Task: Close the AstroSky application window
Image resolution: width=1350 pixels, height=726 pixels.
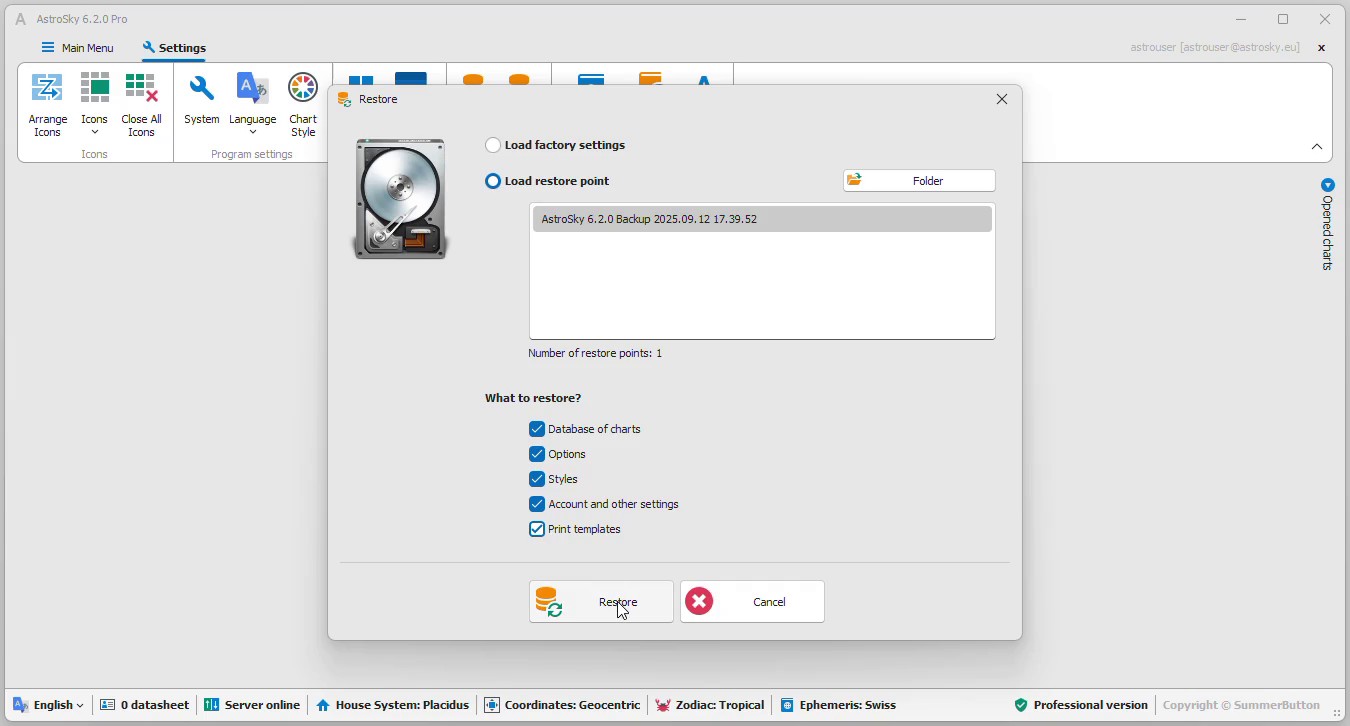Action: pos(1325,19)
